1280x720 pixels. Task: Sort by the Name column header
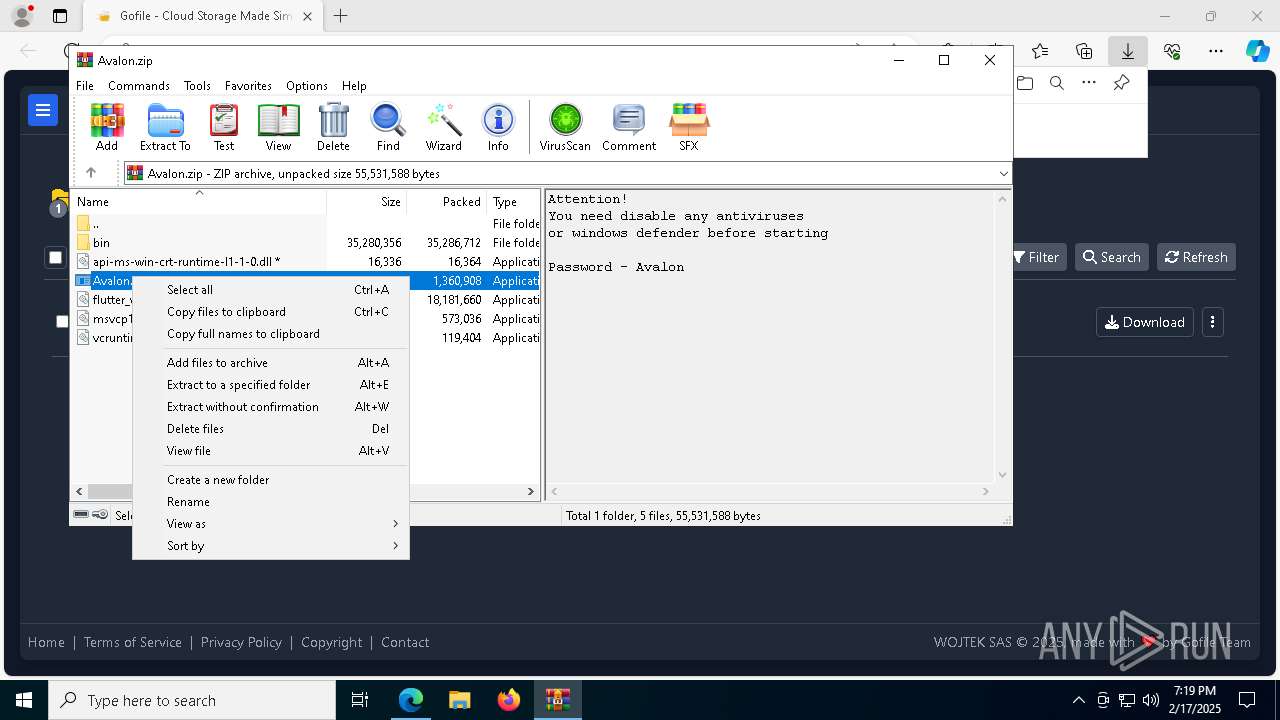200,202
